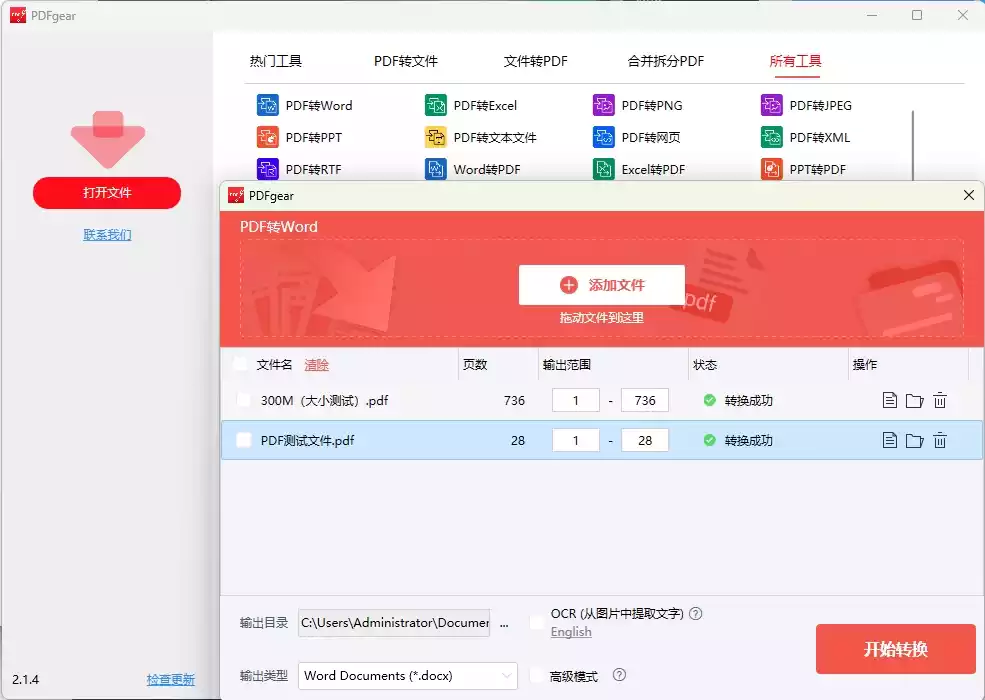Image resolution: width=985 pixels, height=700 pixels.
Task: Select the PDF转PPT tool
Action: click(268, 137)
